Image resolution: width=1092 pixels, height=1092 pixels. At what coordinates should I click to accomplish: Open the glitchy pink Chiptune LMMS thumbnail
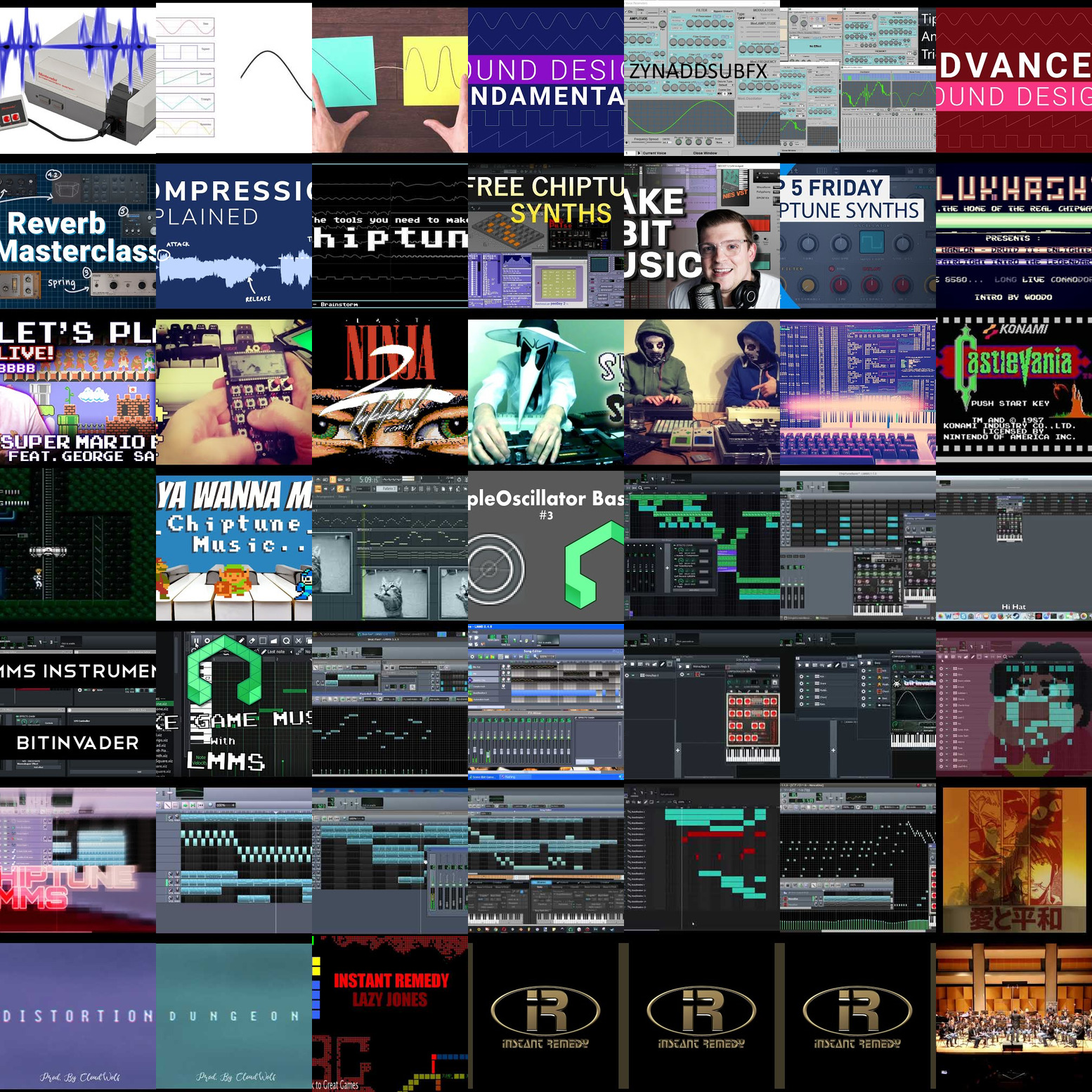pyautogui.click(x=78, y=861)
